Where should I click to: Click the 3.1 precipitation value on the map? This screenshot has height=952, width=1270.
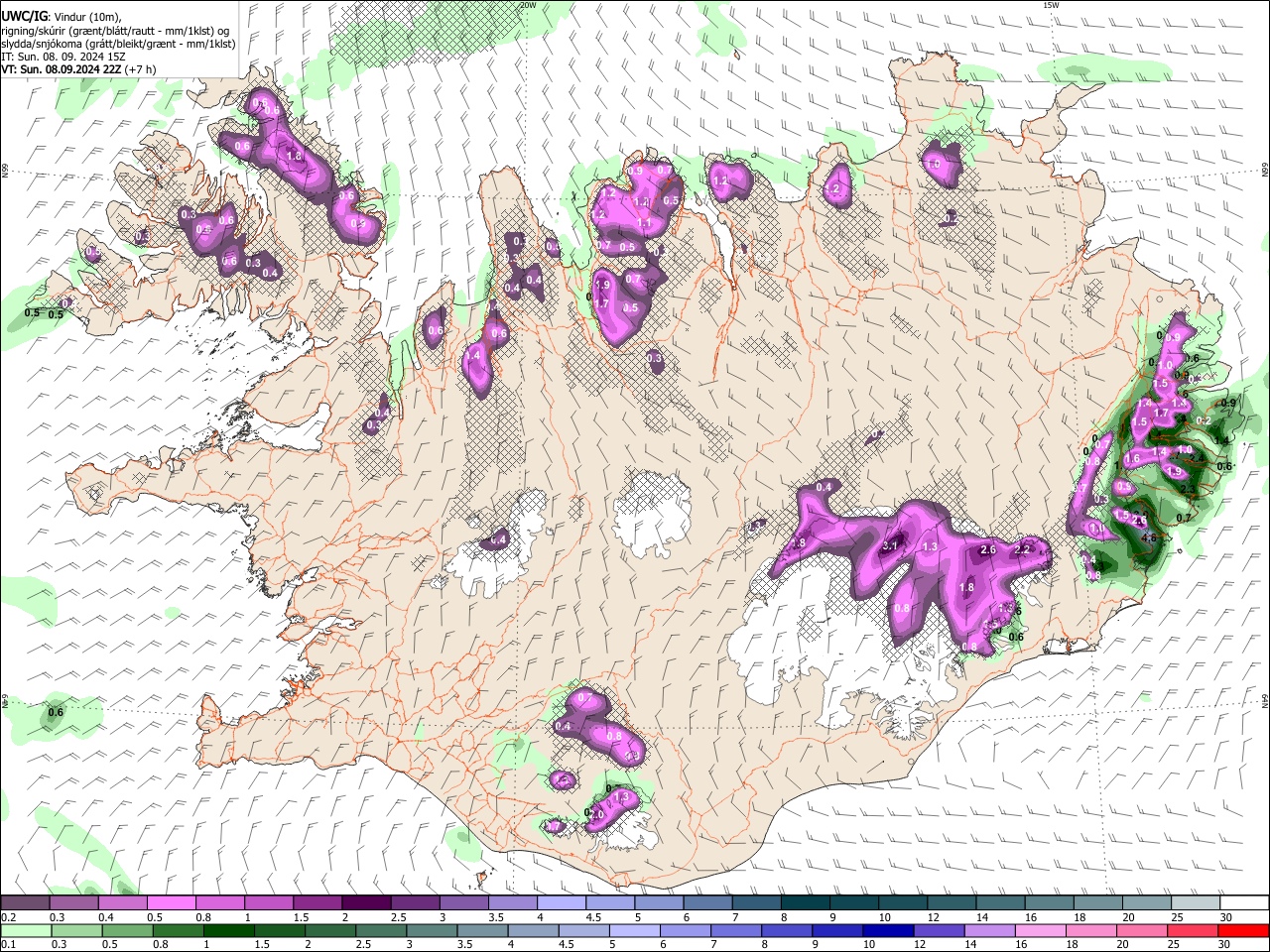[890, 546]
